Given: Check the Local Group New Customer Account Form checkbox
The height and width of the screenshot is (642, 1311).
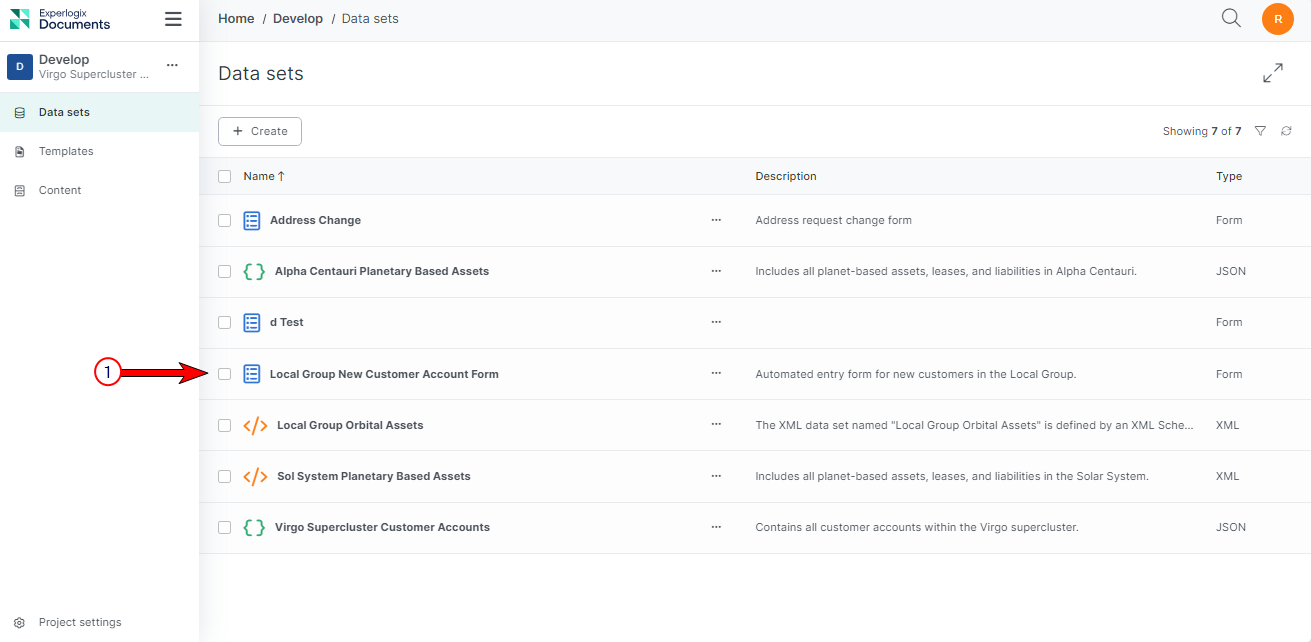Looking at the screenshot, I should pos(225,374).
